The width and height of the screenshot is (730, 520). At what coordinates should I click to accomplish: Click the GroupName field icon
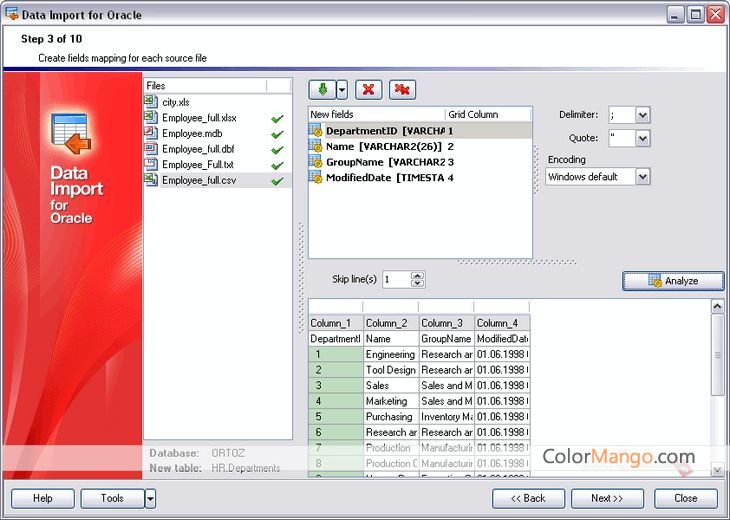[x=316, y=162]
